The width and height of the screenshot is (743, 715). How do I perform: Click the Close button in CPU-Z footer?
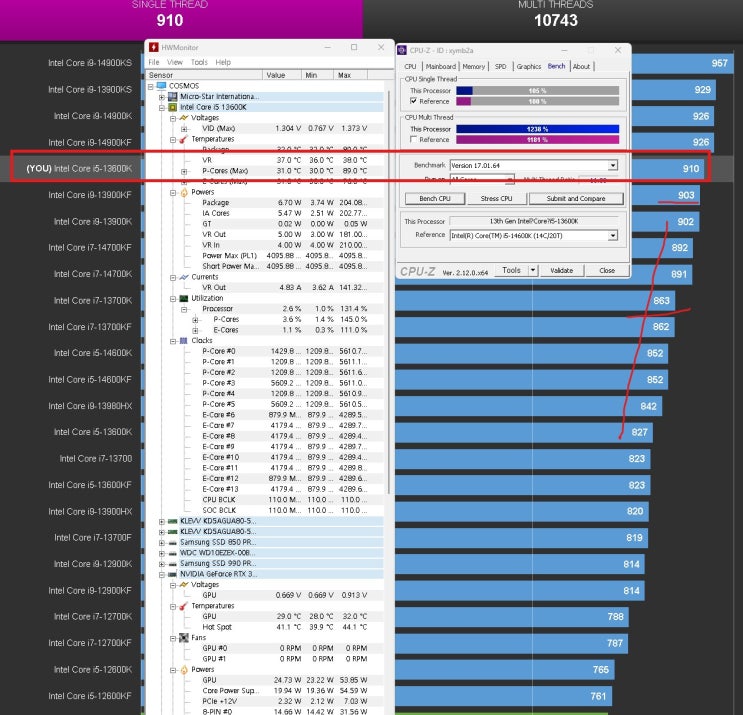607,270
